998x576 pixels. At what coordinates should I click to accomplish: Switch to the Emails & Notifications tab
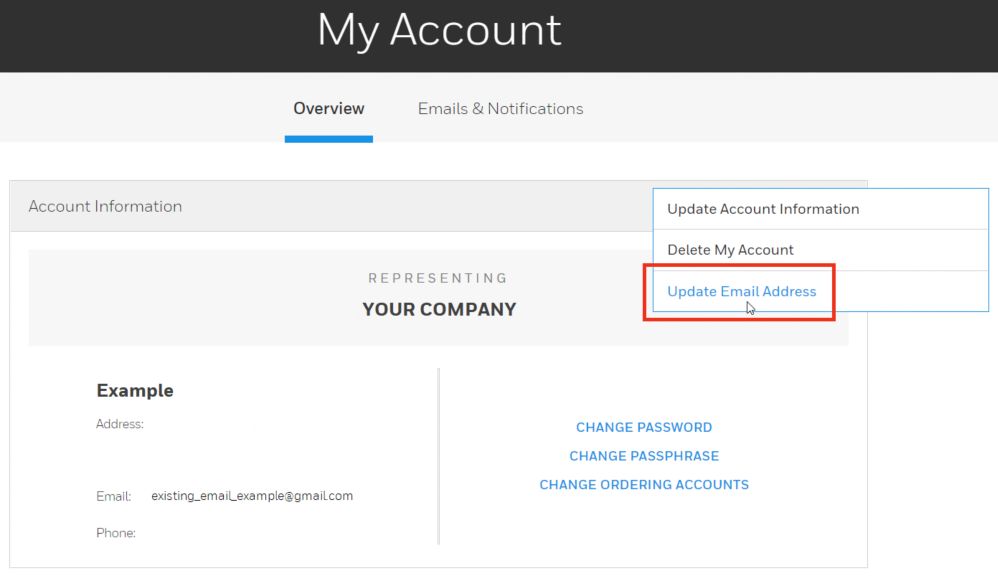(500, 108)
